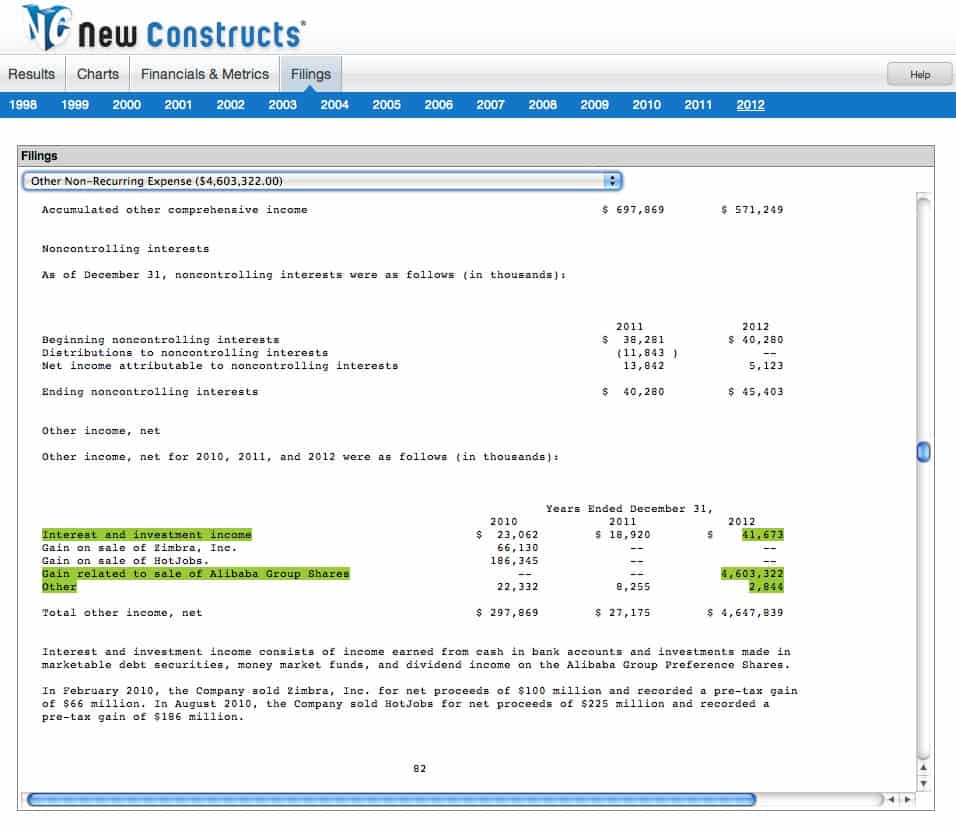Click the total value $ 4,647,839
This screenshot has width=956, height=834.
746,613
